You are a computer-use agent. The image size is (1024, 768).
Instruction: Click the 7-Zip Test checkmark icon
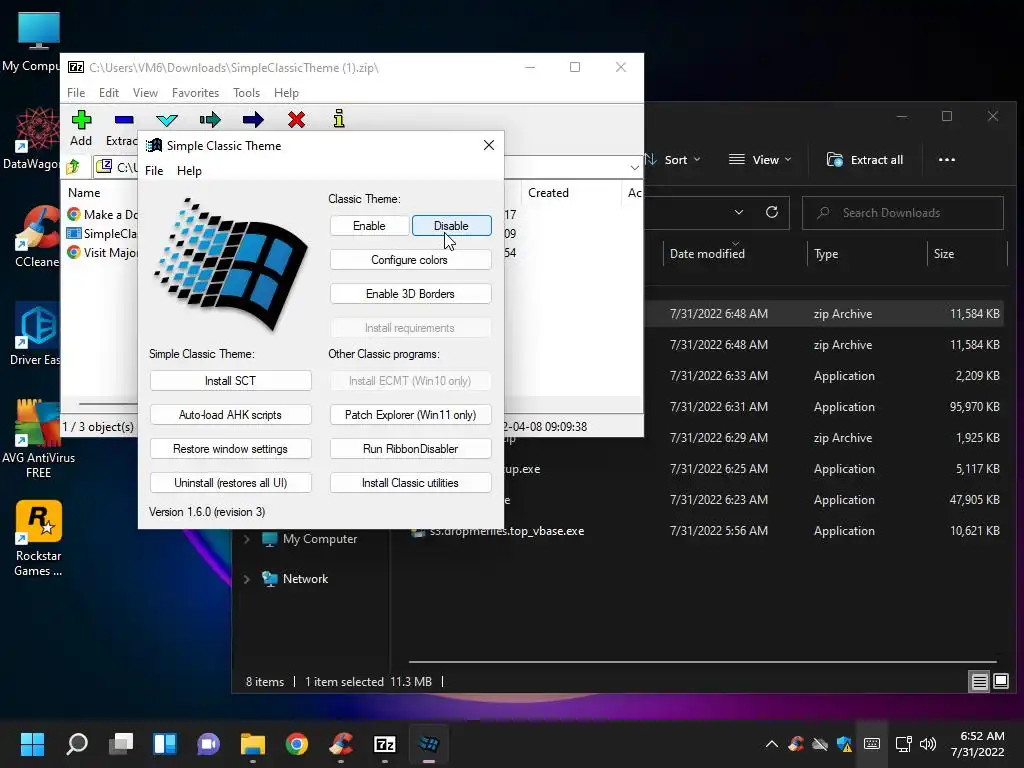point(167,120)
